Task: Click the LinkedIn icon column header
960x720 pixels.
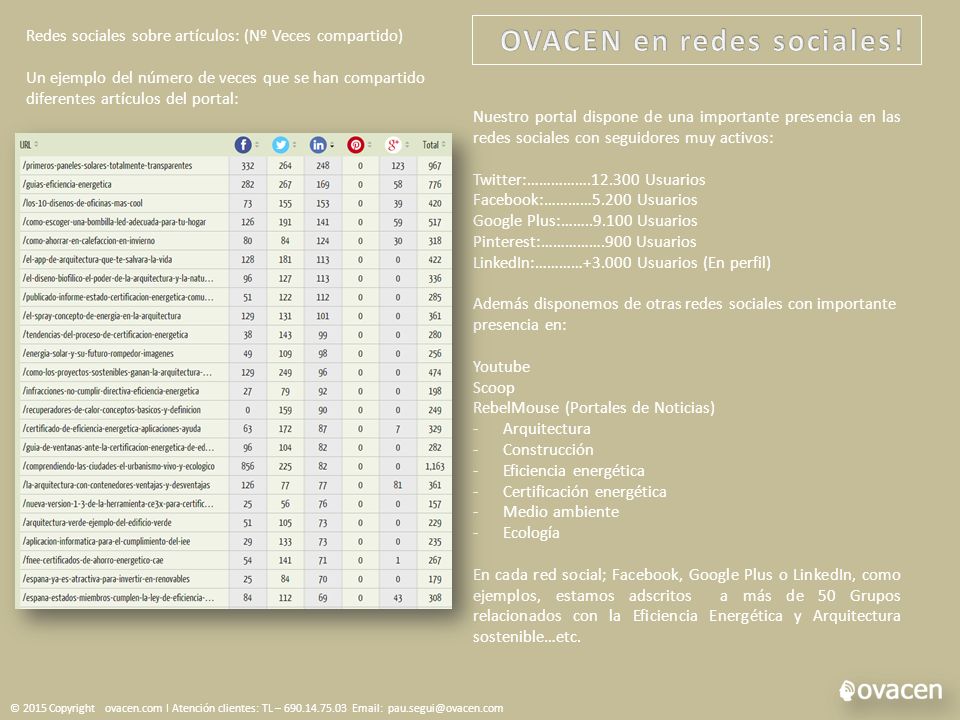Action: [x=318, y=144]
